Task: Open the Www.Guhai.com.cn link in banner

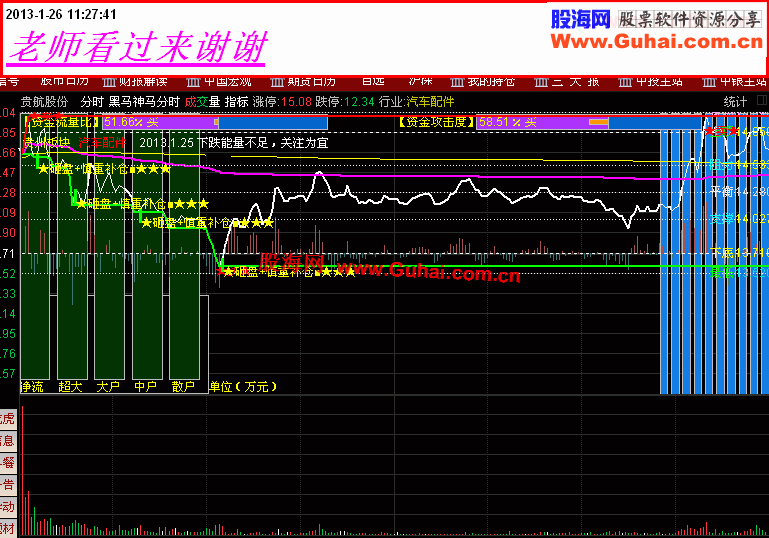Action: (657, 42)
